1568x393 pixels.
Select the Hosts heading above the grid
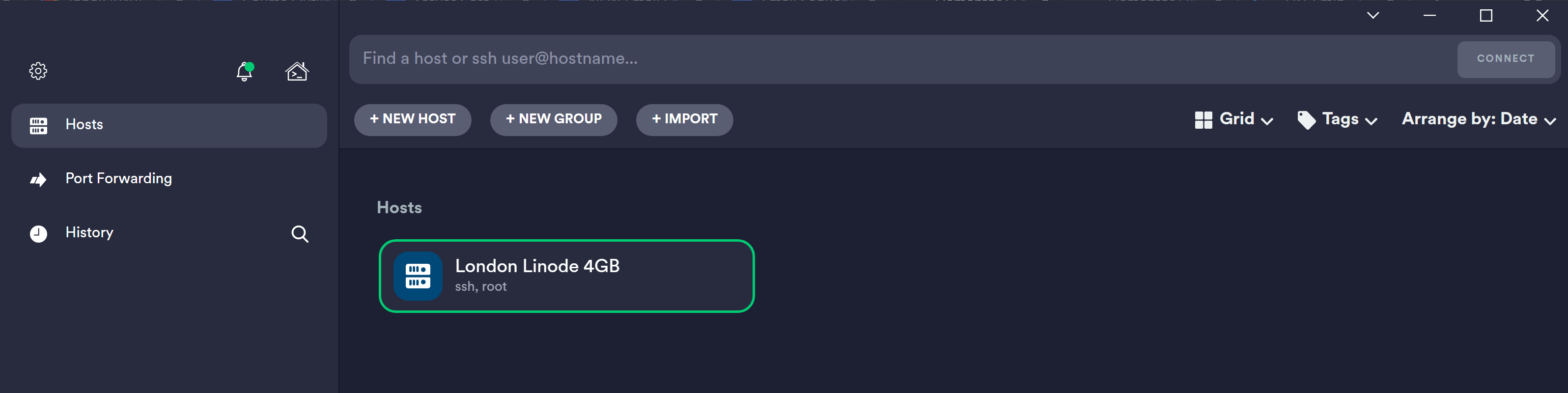[x=399, y=207]
